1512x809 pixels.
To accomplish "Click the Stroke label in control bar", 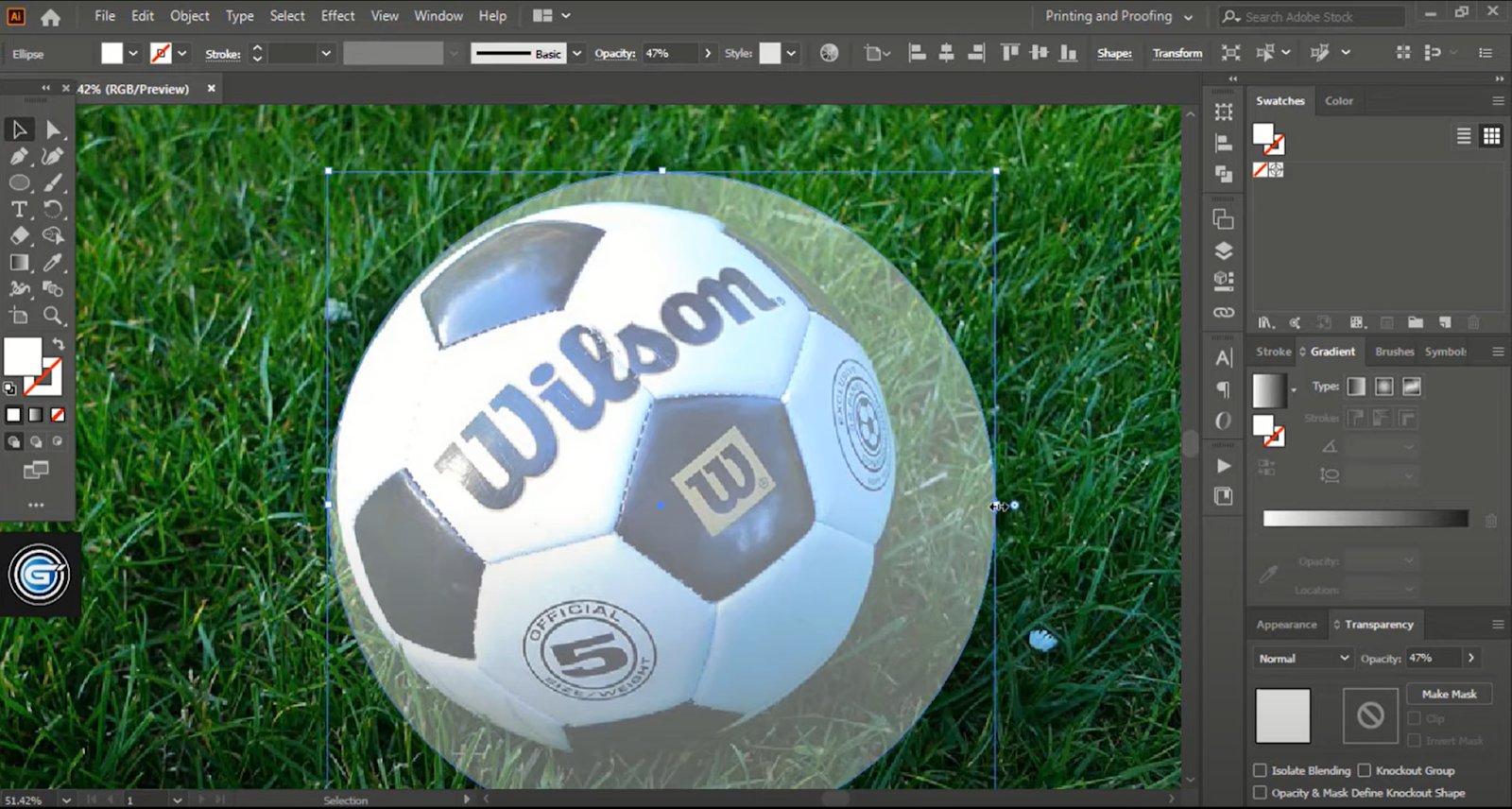I will click(223, 54).
